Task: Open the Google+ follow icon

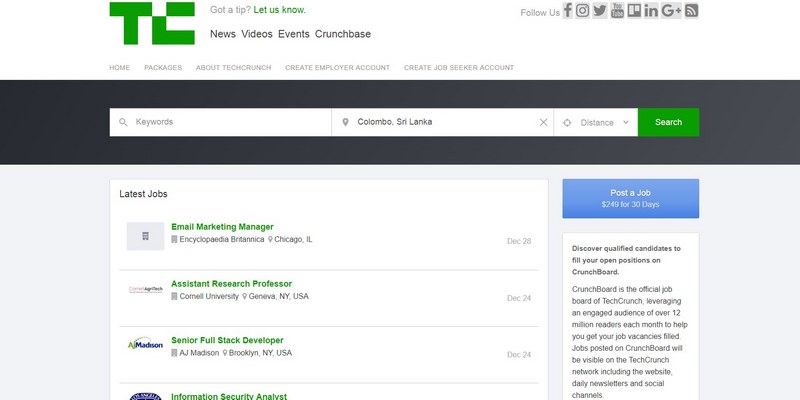Action: tap(671, 10)
